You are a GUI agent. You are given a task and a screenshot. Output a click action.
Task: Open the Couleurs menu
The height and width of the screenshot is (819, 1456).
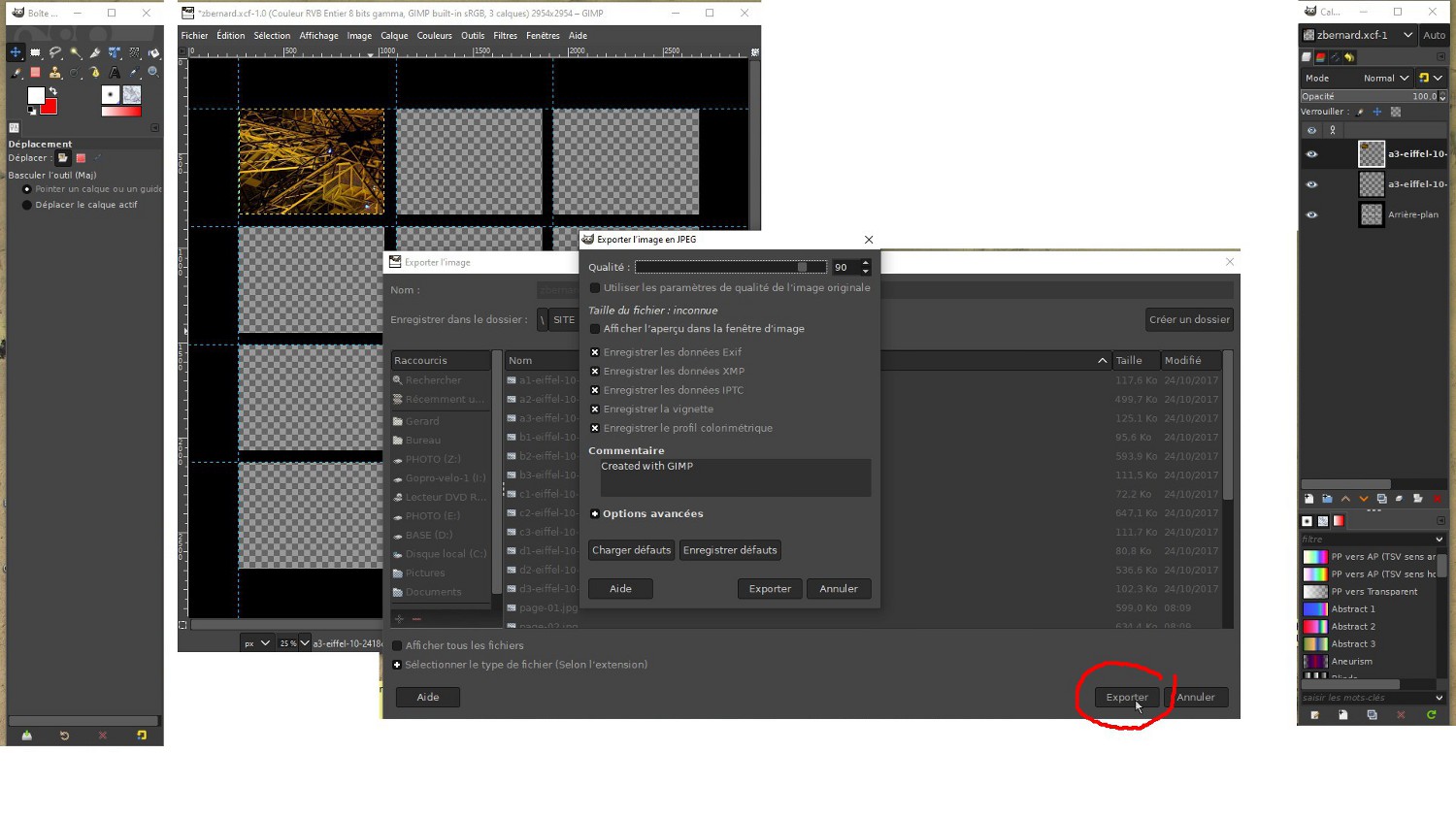pos(434,36)
